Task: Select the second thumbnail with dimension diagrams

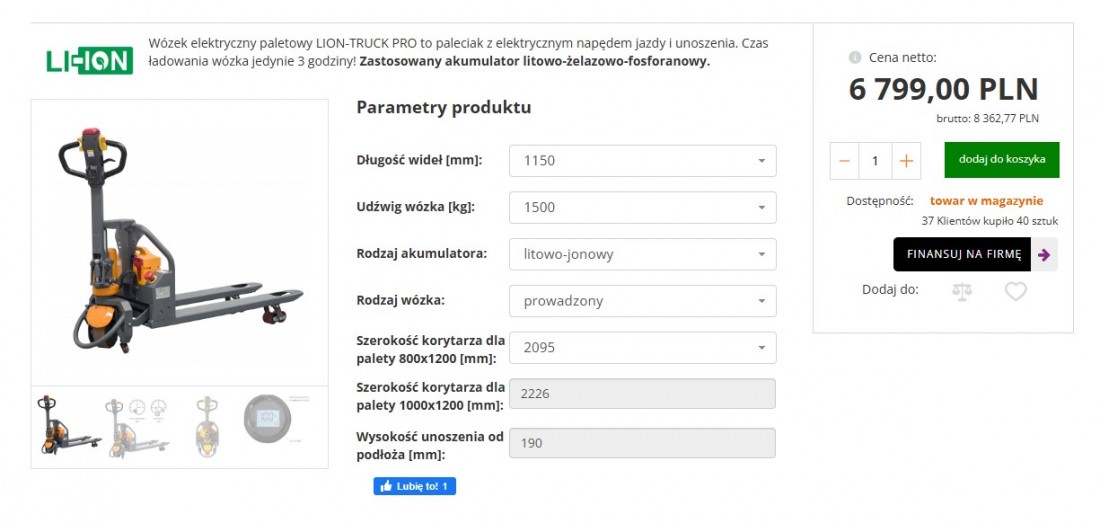Action: click(x=138, y=427)
